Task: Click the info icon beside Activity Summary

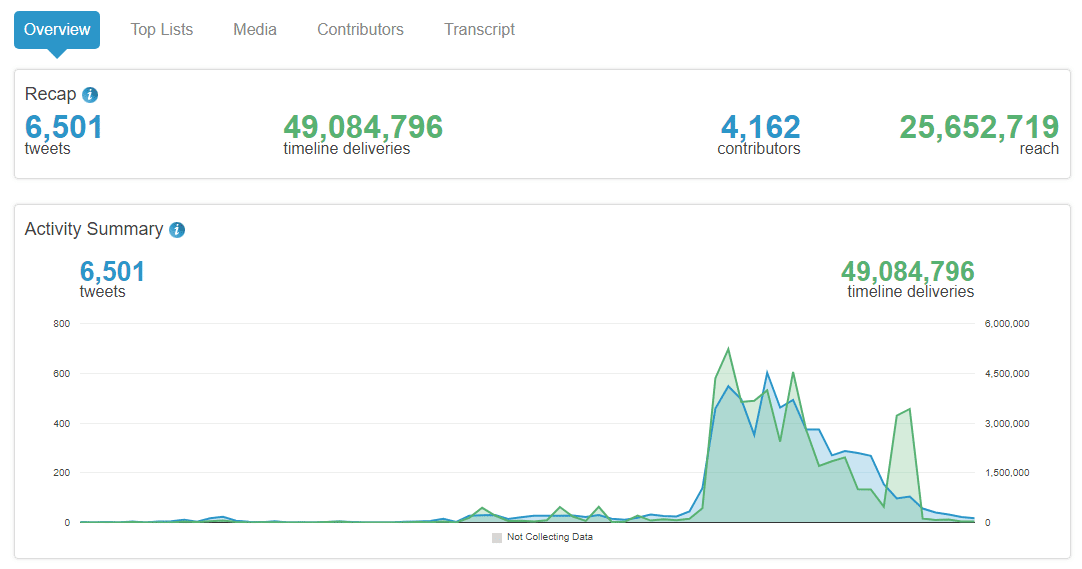Action: (177, 230)
